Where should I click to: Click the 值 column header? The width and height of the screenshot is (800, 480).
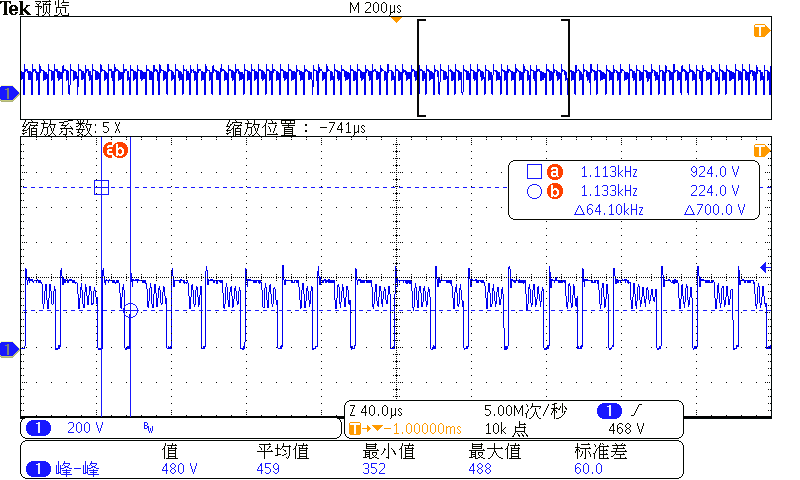[x=170, y=451]
